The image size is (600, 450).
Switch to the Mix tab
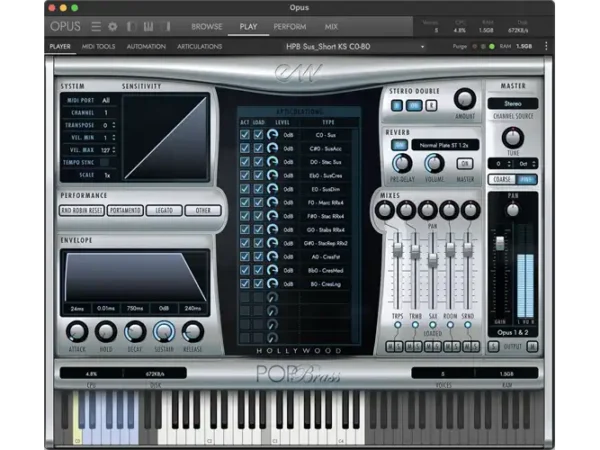pyautogui.click(x=331, y=26)
